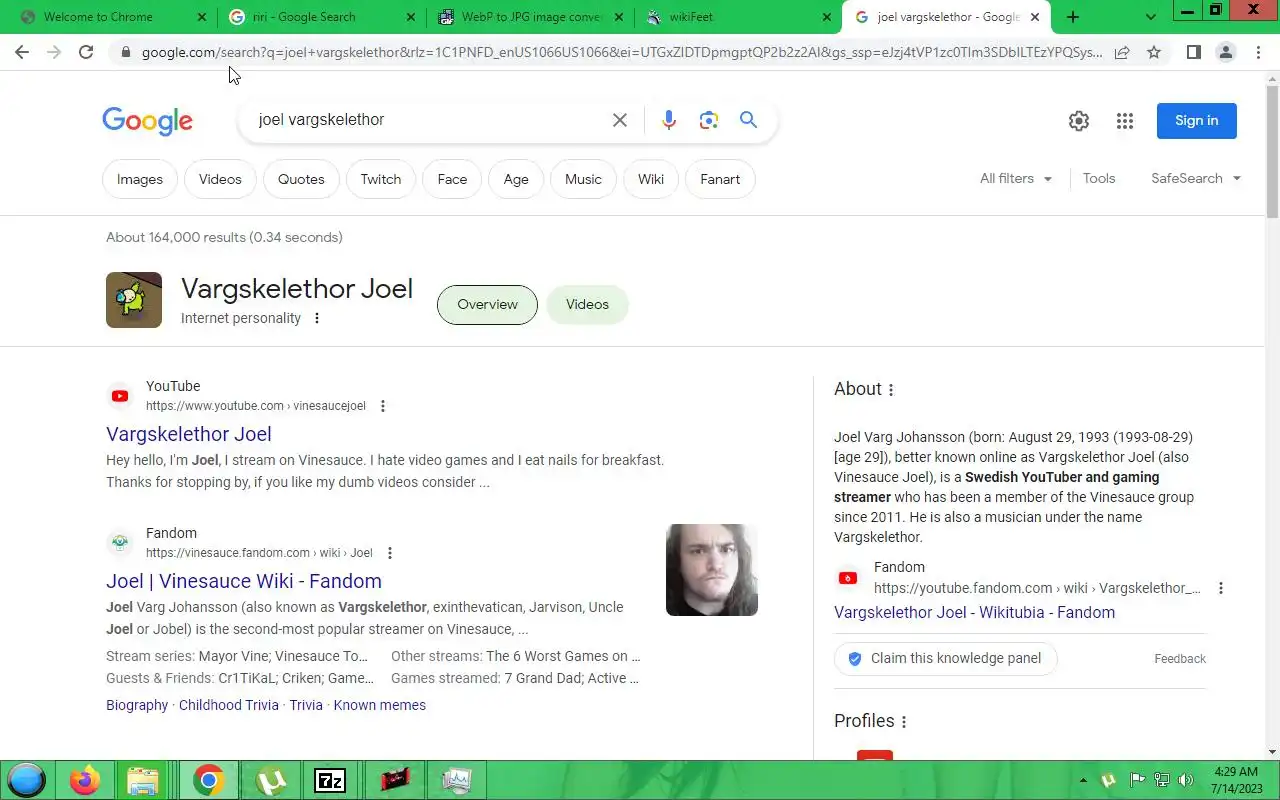The height and width of the screenshot is (800, 1280).
Task: Open Chrome side panel
Action: [1193, 52]
